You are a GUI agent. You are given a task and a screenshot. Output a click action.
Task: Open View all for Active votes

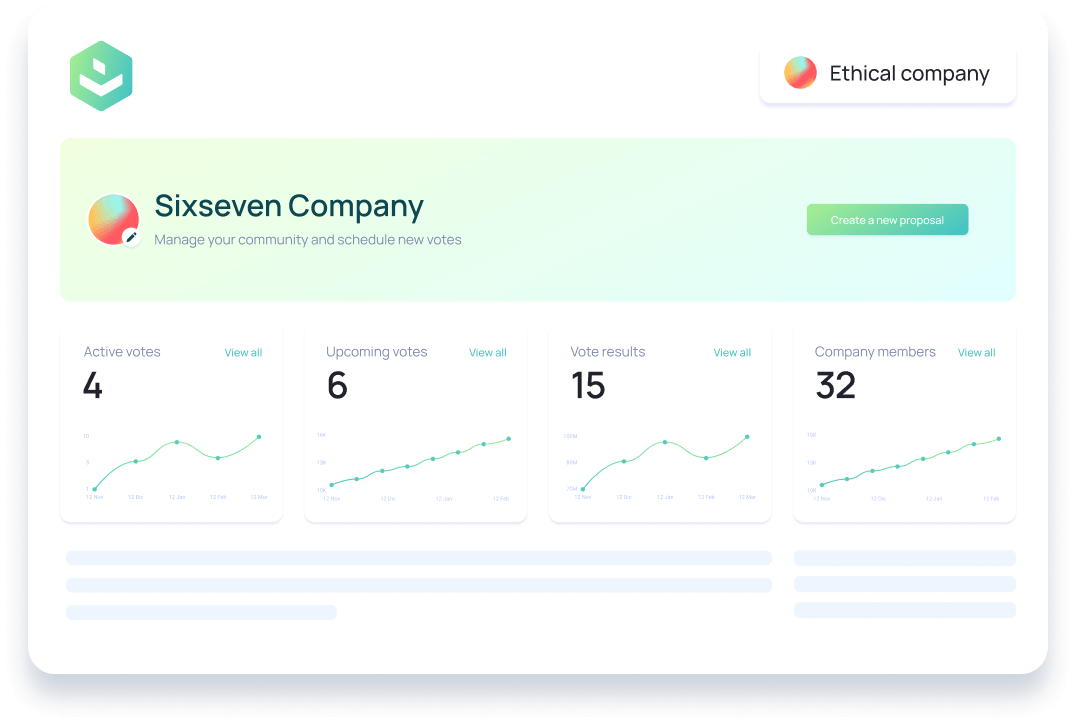pos(243,352)
